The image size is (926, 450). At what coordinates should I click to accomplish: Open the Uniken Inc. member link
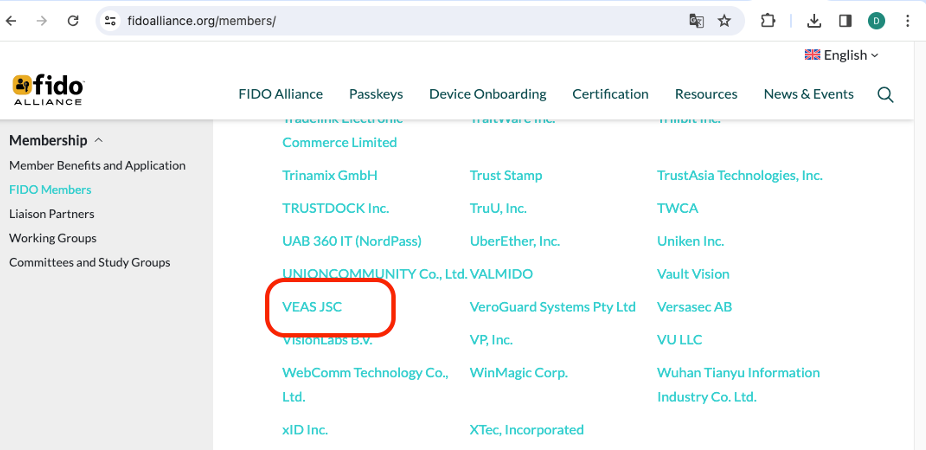pos(690,241)
